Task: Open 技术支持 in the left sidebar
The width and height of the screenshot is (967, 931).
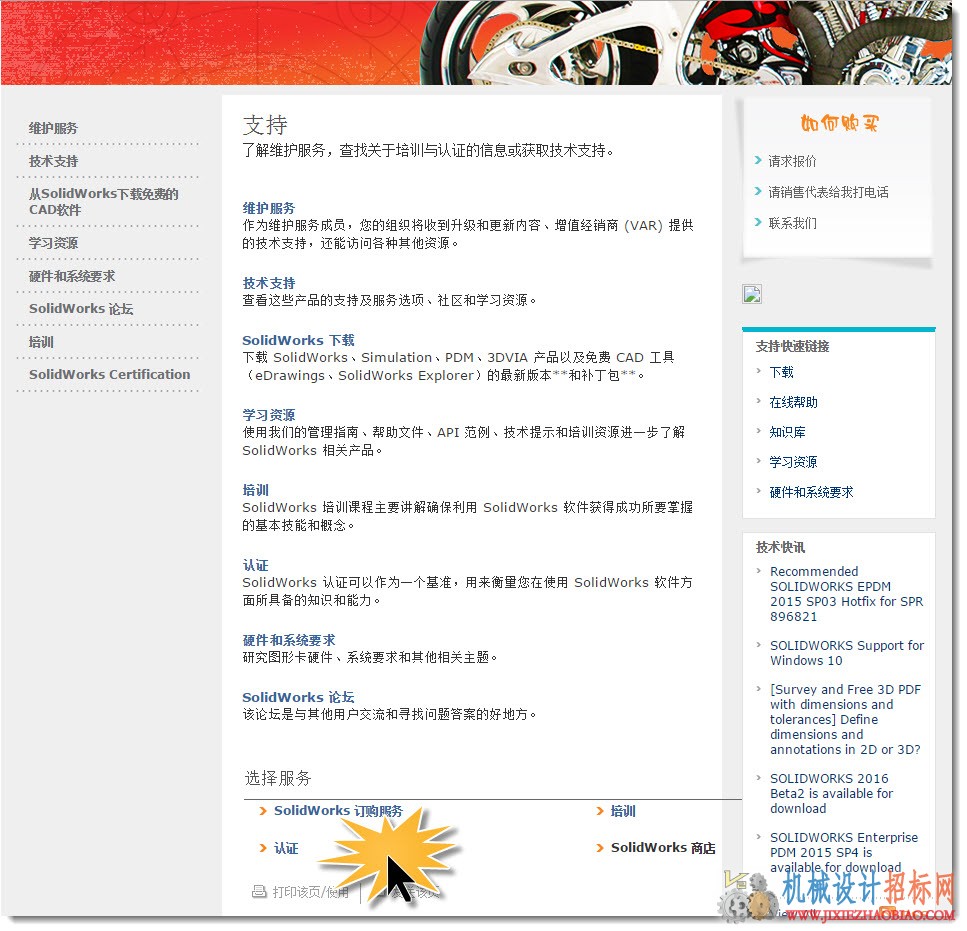Action: point(53,162)
